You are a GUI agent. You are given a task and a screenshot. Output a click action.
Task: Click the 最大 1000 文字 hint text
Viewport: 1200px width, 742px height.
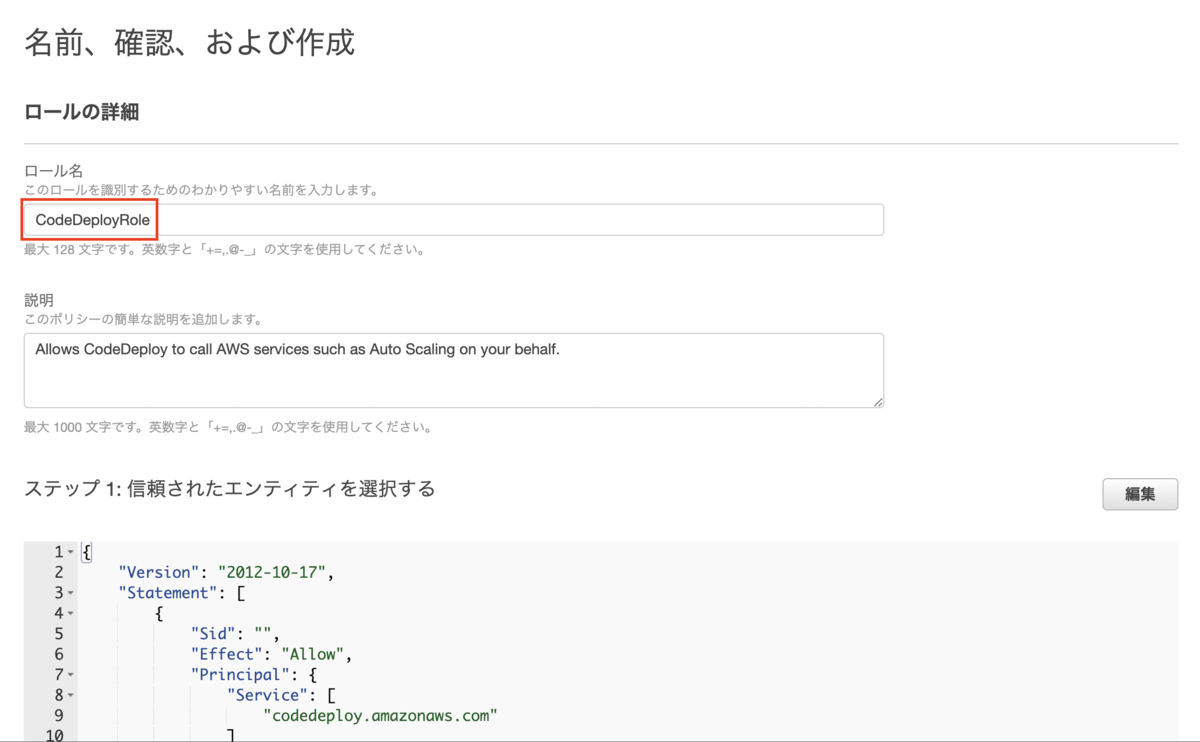pyautogui.click(x=228, y=427)
